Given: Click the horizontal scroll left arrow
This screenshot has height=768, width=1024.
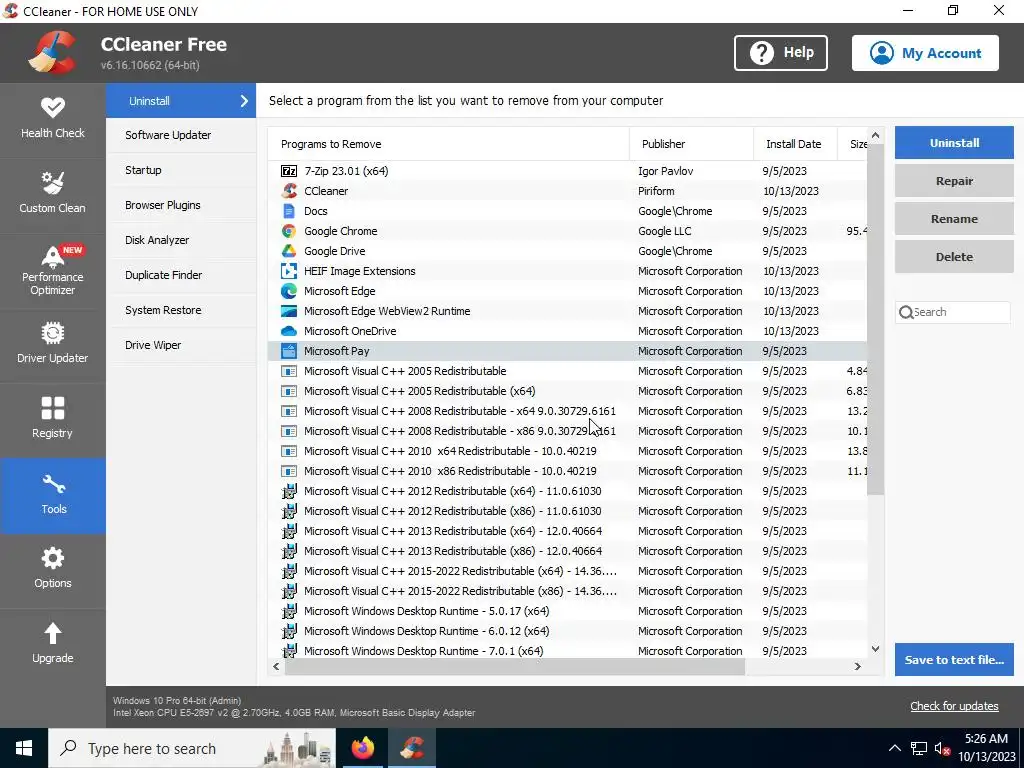Looking at the screenshot, I should click(276, 667).
